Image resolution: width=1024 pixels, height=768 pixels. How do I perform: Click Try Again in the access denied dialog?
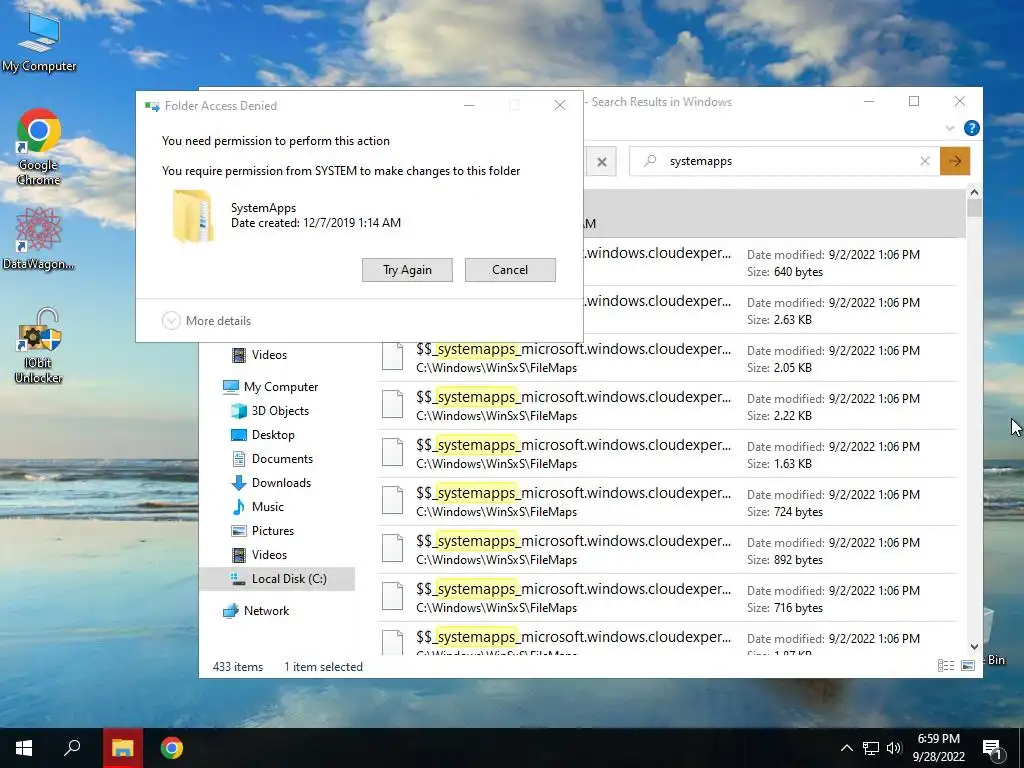pos(407,270)
